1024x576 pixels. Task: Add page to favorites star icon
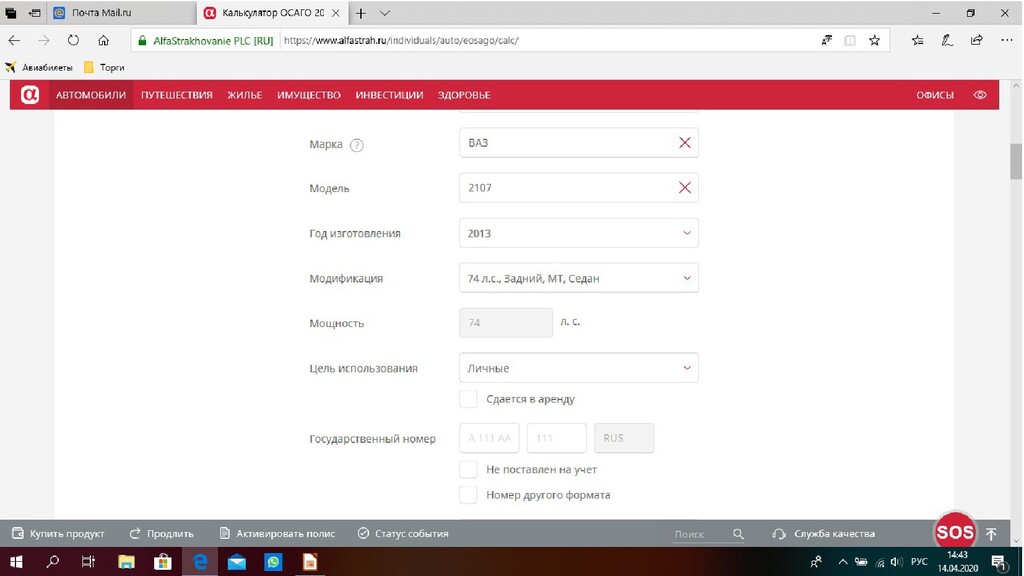(x=874, y=40)
